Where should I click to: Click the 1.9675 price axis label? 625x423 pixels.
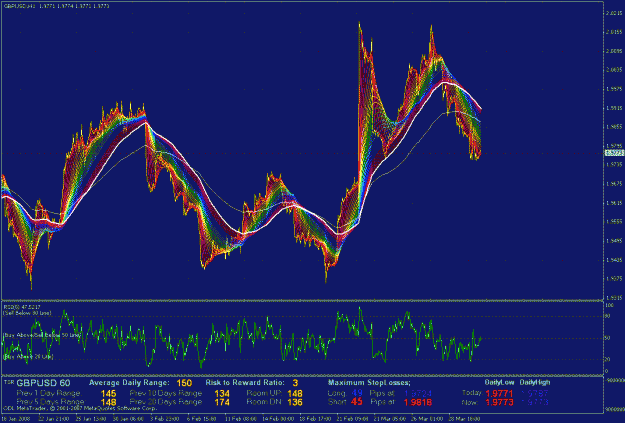tap(614, 184)
